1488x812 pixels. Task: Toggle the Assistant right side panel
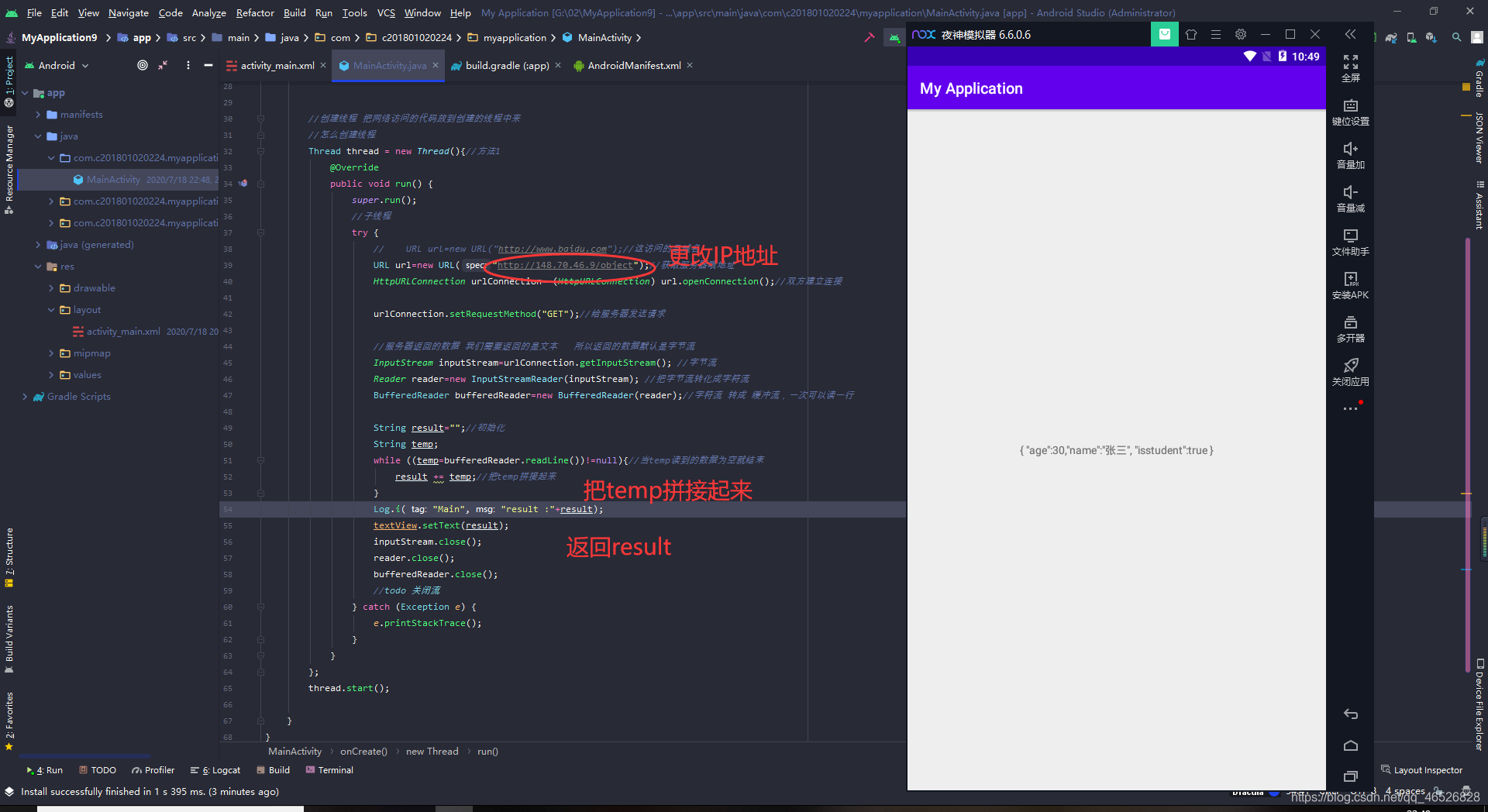coord(1479,205)
